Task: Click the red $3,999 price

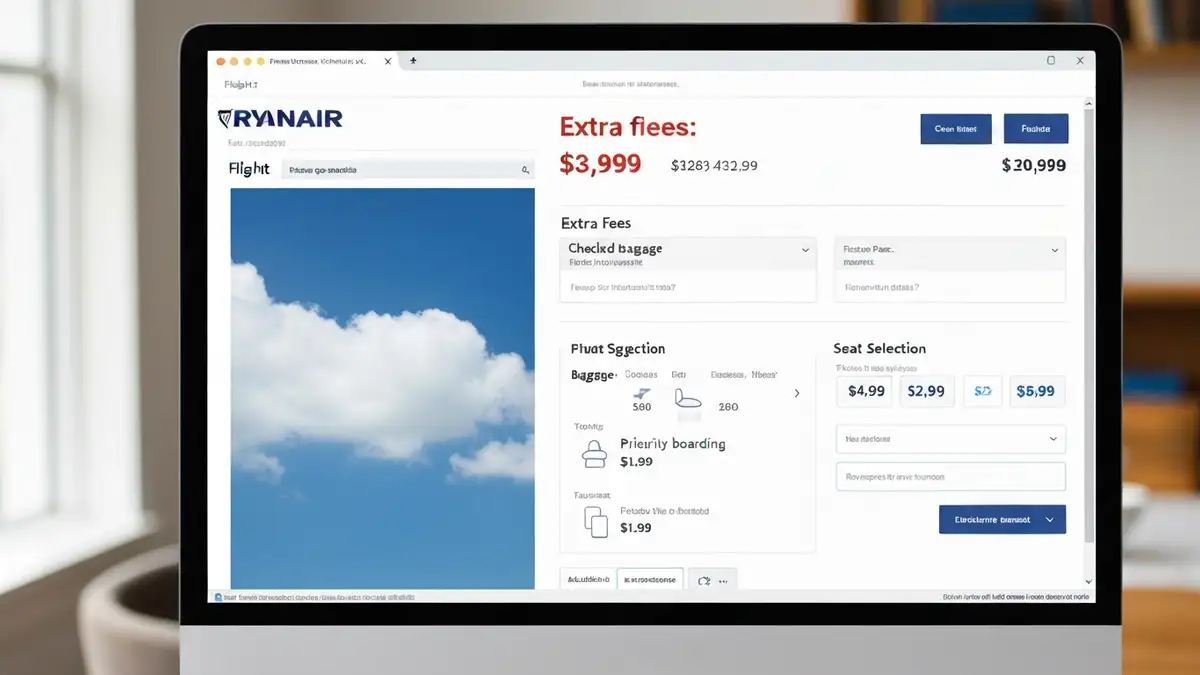Action: (600, 164)
